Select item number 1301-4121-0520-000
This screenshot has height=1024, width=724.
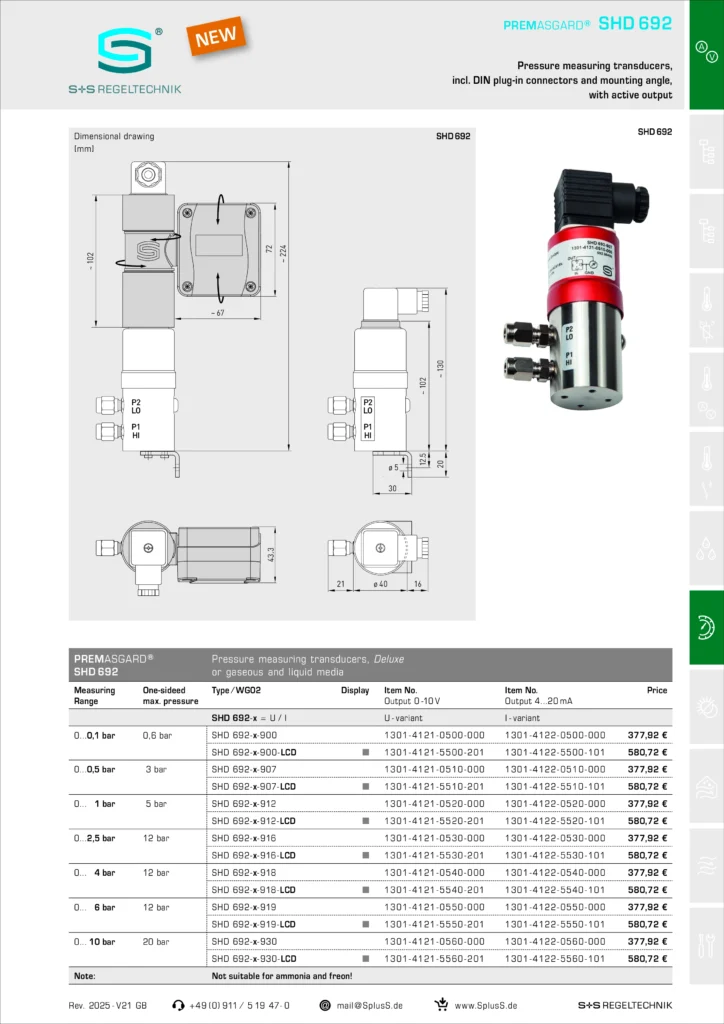[434, 804]
